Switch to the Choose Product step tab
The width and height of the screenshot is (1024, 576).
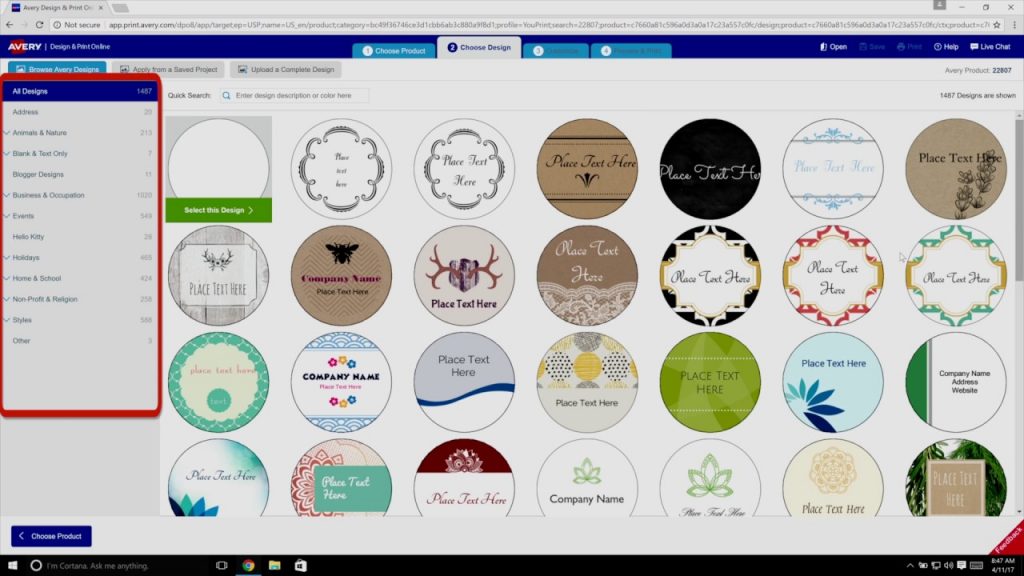tap(394, 49)
